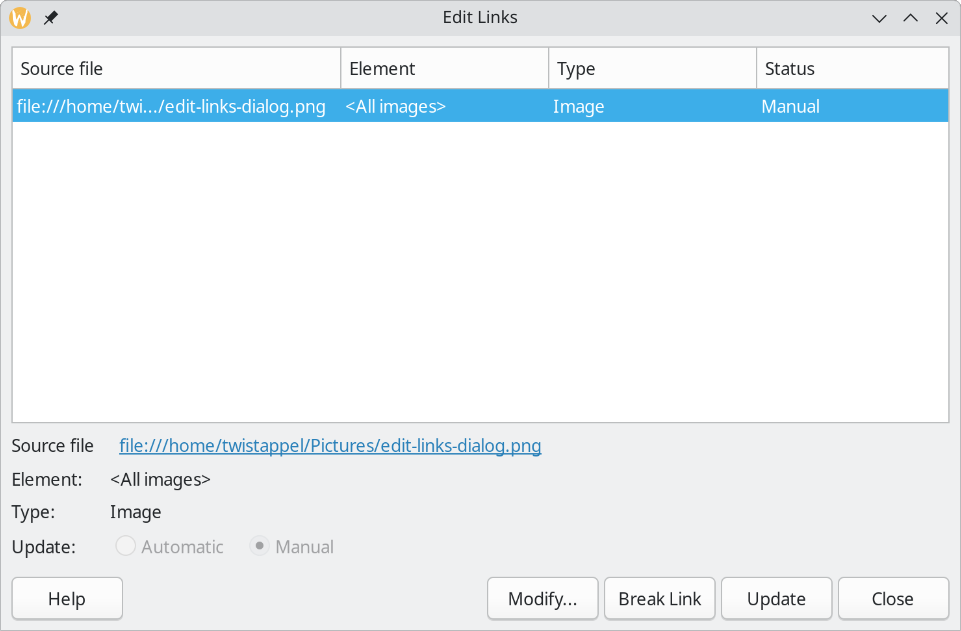The height and width of the screenshot is (631, 961).
Task: Toggle the pin icon in the title bar
Action: (49, 17)
